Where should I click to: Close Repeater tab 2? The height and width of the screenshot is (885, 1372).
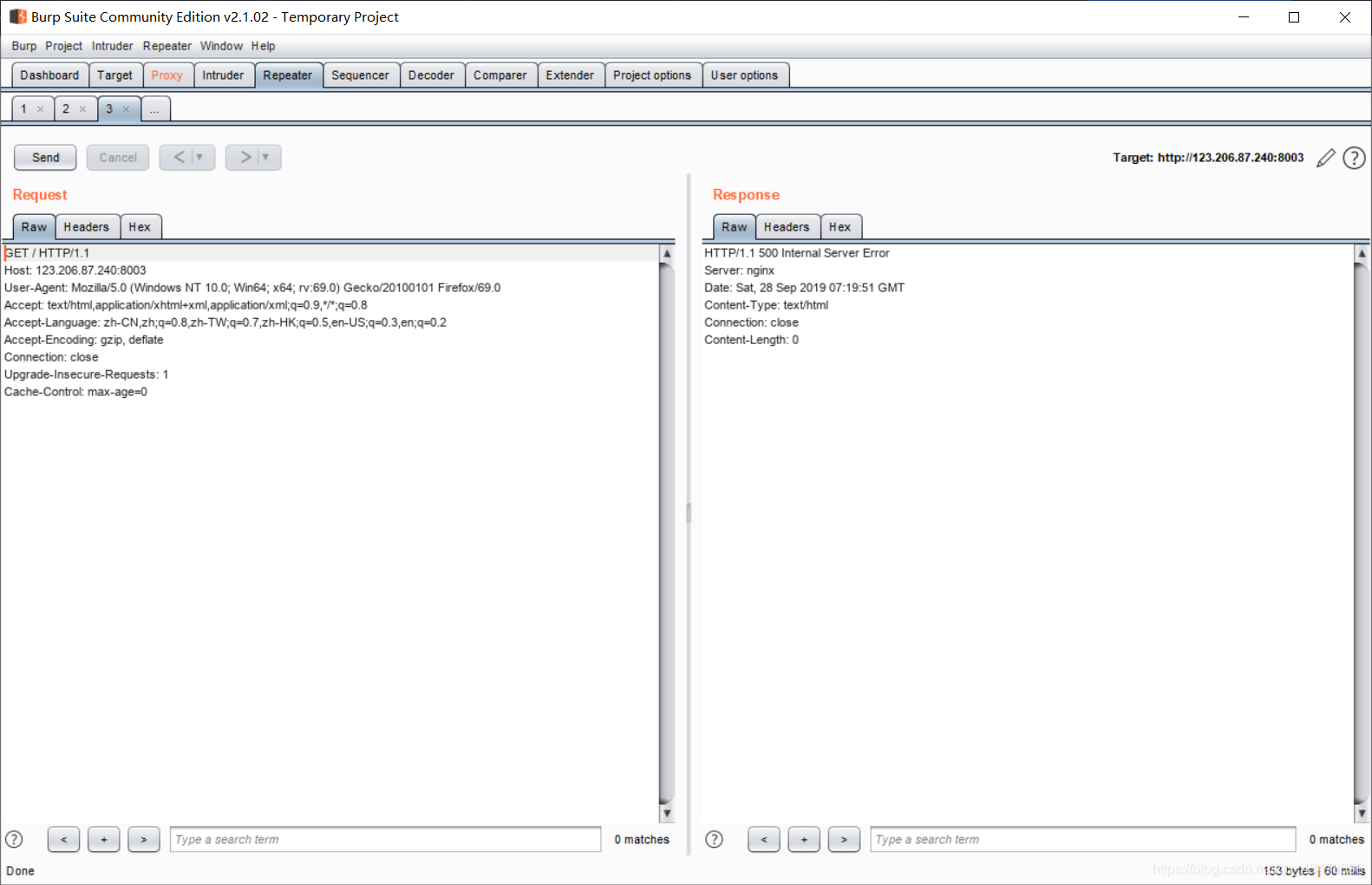click(x=82, y=109)
